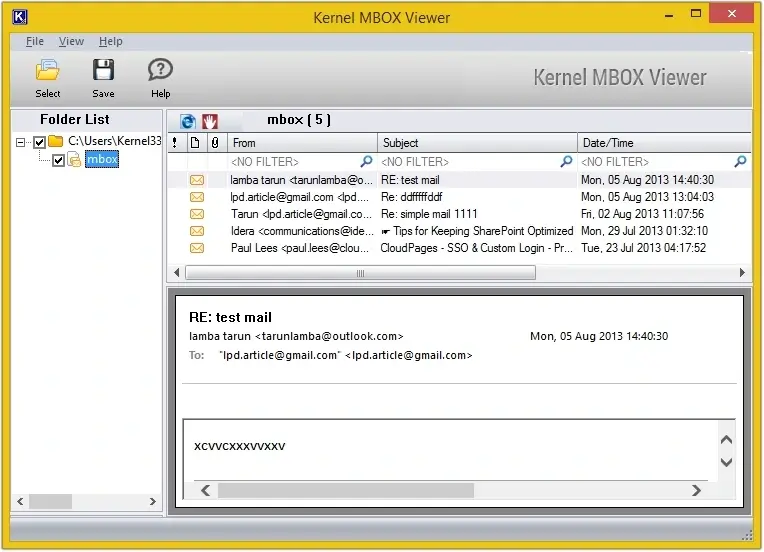Select the mbox item in Folder List
Image resolution: width=764 pixels, height=552 pixels.
pyautogui.click(x=102, y=159)
